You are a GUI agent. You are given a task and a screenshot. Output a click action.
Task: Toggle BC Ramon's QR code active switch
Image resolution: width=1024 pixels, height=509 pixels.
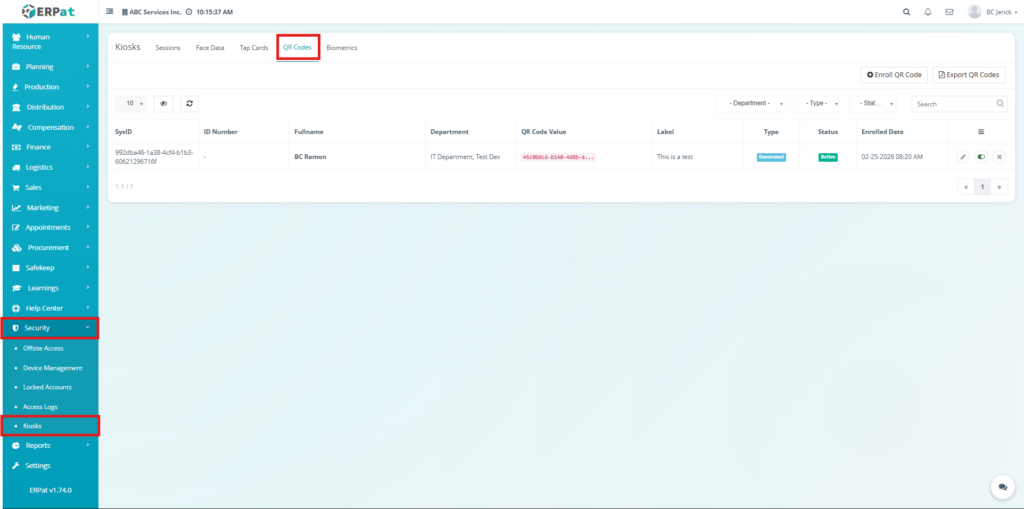pyautogui.click(x=981, y=157)
